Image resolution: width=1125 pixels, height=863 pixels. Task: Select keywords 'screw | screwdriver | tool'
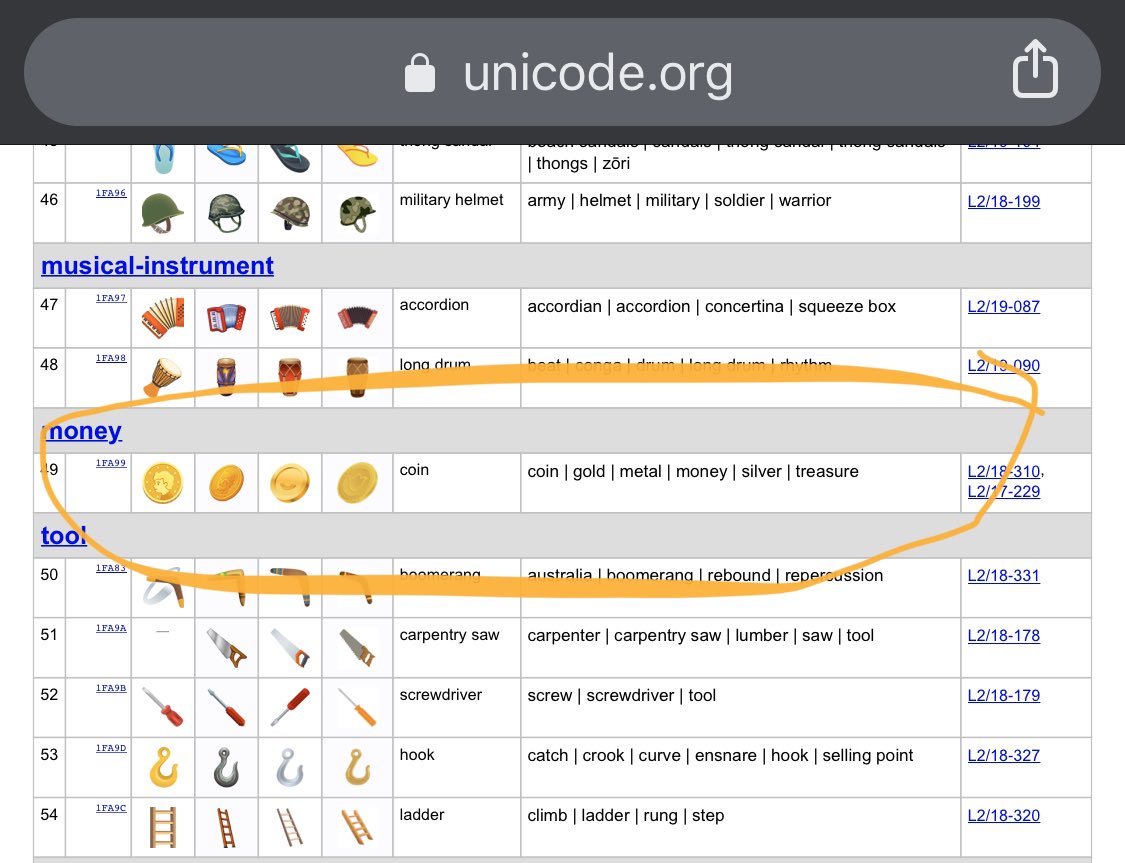(x=621, y=695)
